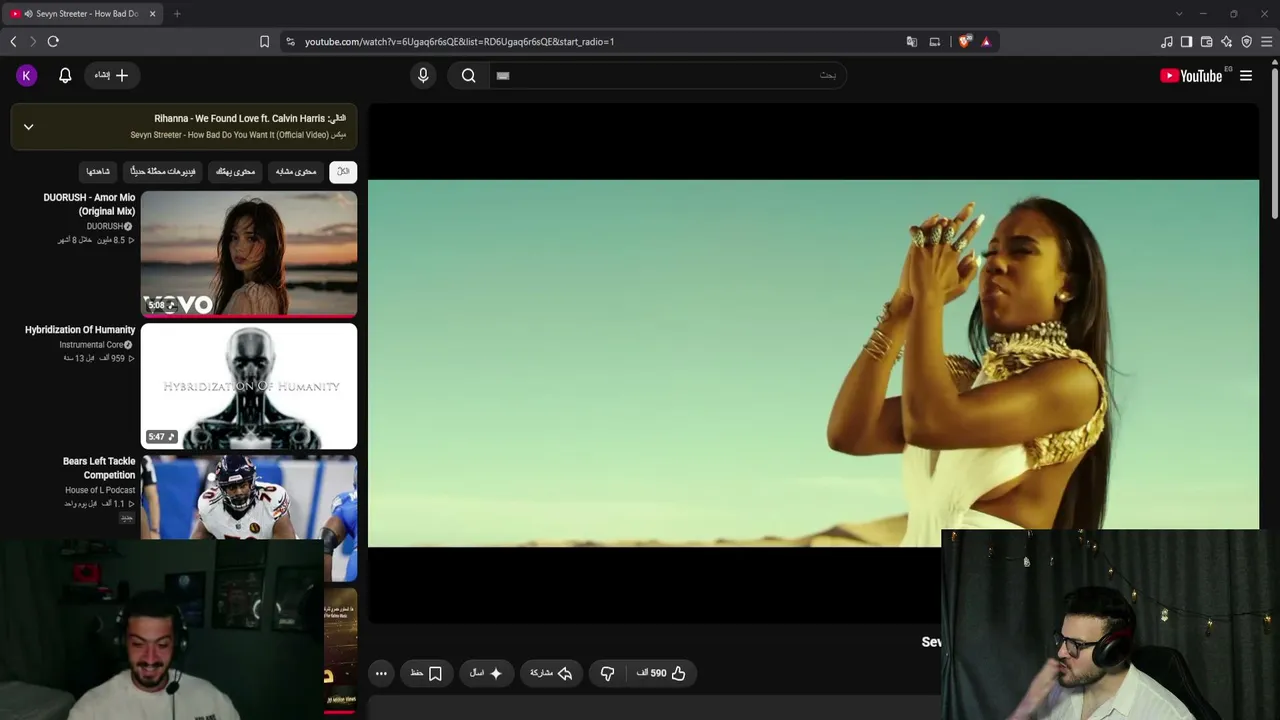Click the Ask (اسأل) sparkle button
The height and width of the screenshot is (720, 1280).
coord(486,673)
